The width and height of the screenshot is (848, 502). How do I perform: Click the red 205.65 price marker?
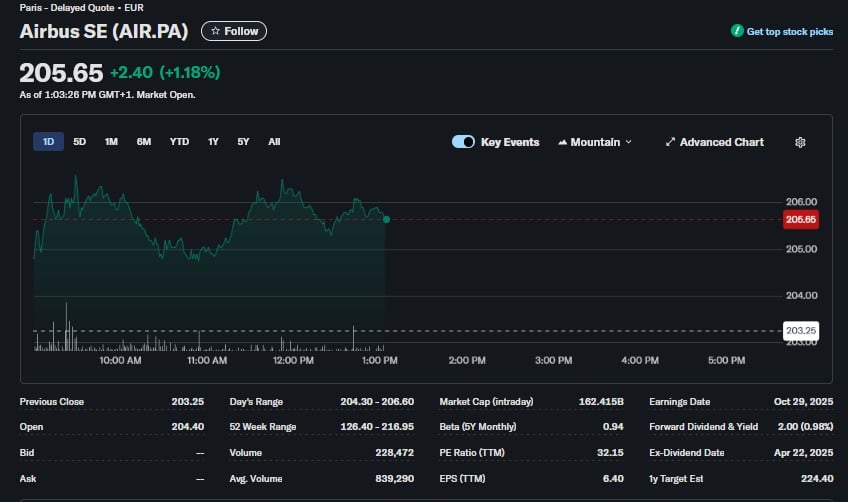(x=801, y=220)
